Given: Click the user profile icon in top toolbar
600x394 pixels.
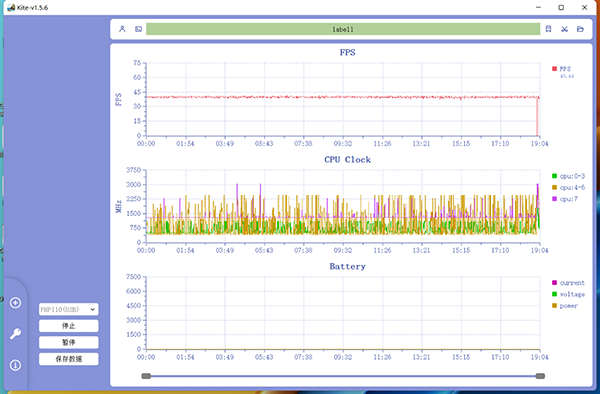Looking at the screenshot, I should 122,29.
